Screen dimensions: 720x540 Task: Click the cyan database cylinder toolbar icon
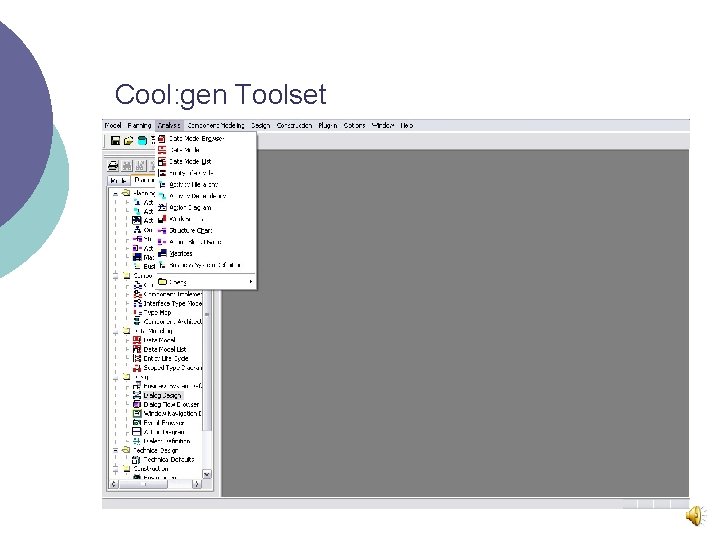(x=142, y=141)
